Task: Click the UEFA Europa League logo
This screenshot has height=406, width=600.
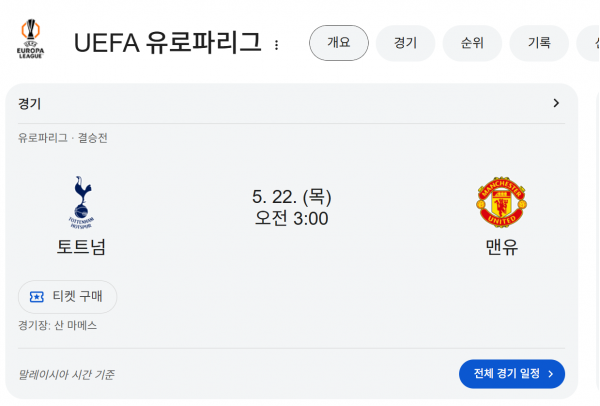Action: click(x=30, y=39)
